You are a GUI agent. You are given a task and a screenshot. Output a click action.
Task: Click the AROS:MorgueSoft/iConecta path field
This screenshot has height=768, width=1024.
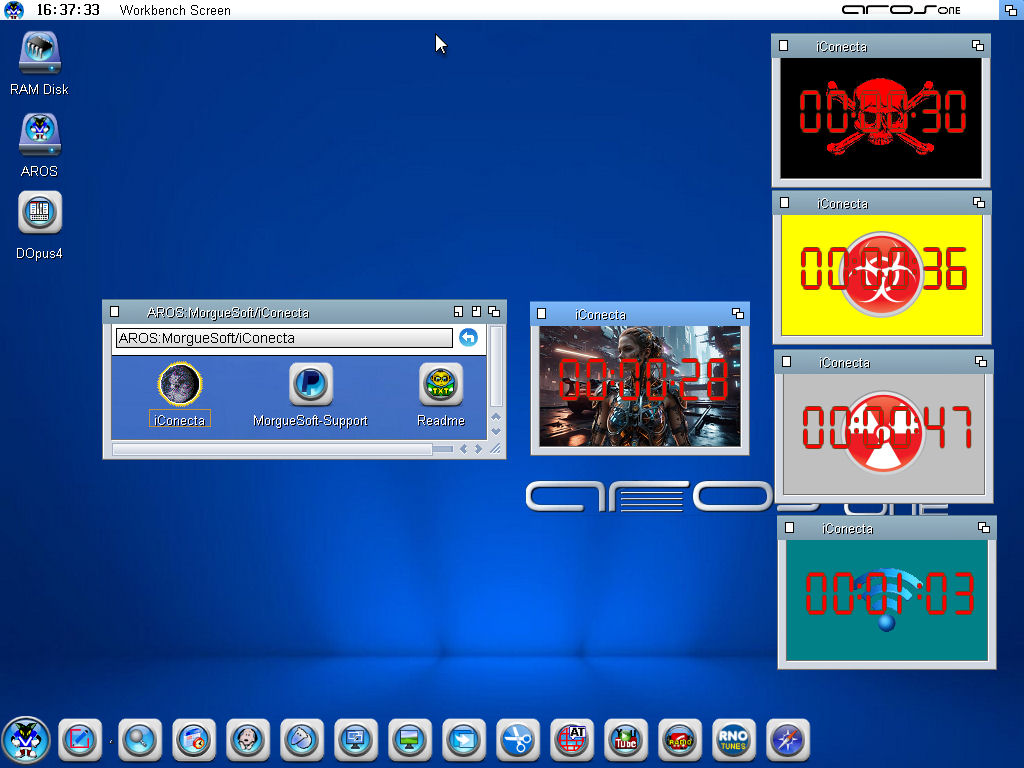284,338
